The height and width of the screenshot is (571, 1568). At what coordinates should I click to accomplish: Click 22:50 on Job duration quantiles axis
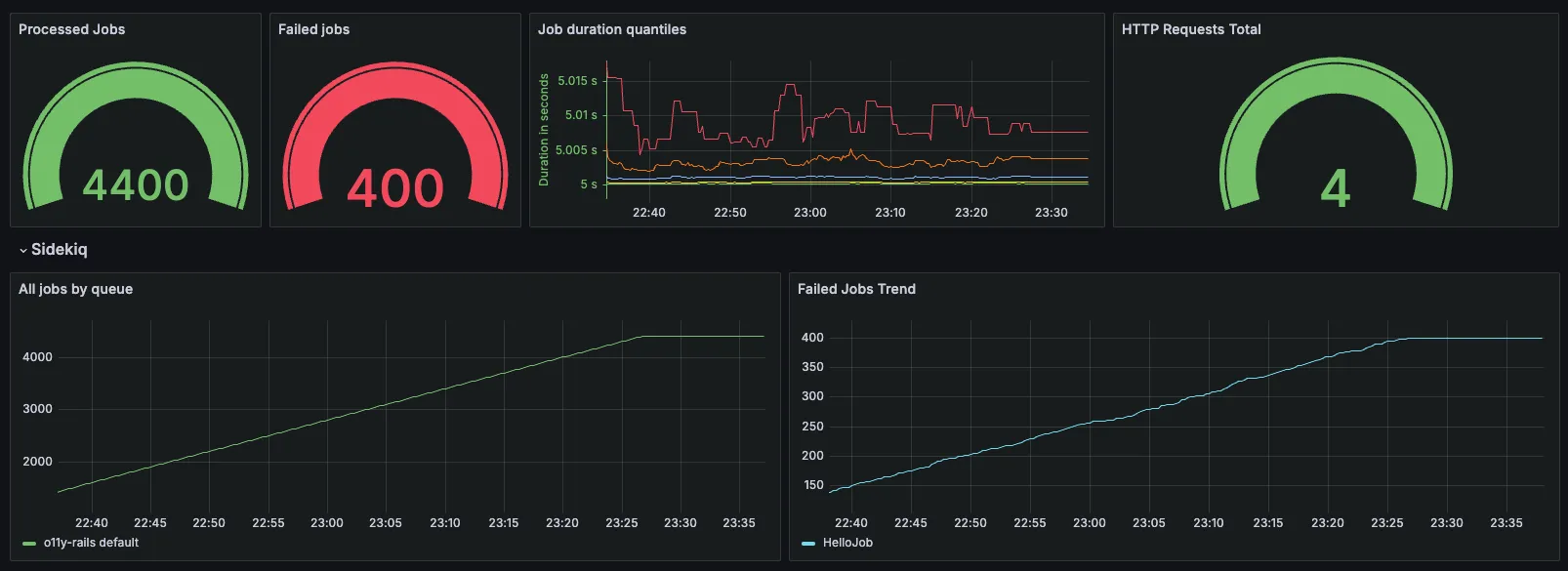coord(730,213)
